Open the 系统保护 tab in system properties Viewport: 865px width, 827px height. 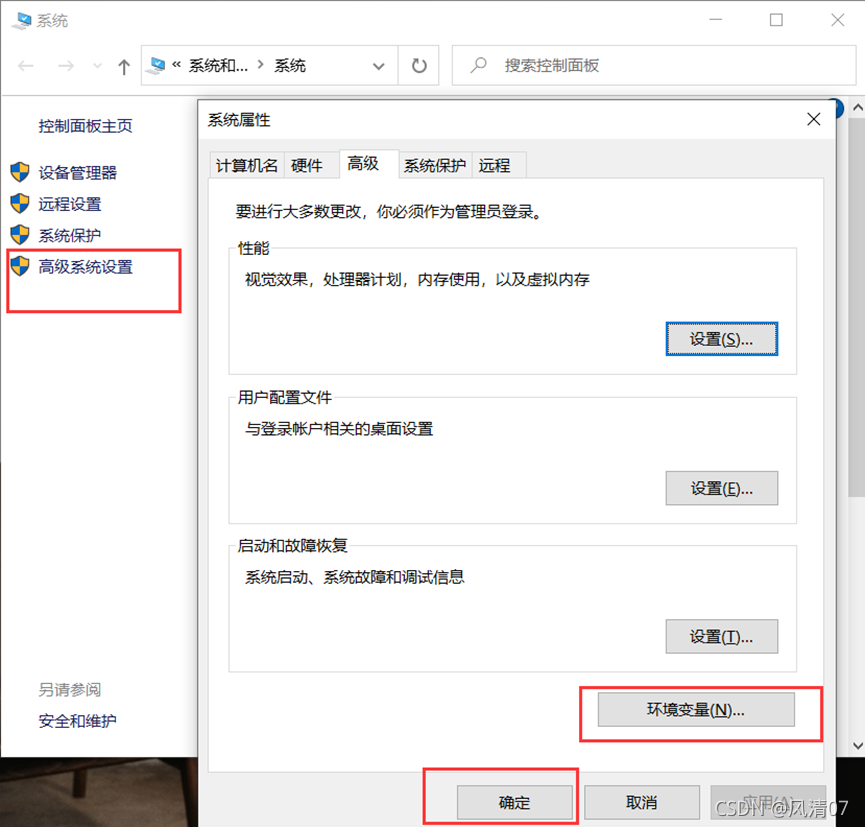pyautogui.click(x=434, y=165)
